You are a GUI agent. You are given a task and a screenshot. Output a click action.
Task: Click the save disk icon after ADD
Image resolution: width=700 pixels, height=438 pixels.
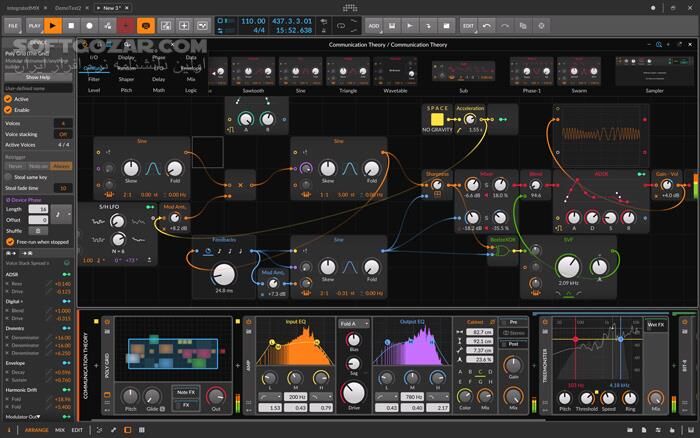tap(392, 26)
